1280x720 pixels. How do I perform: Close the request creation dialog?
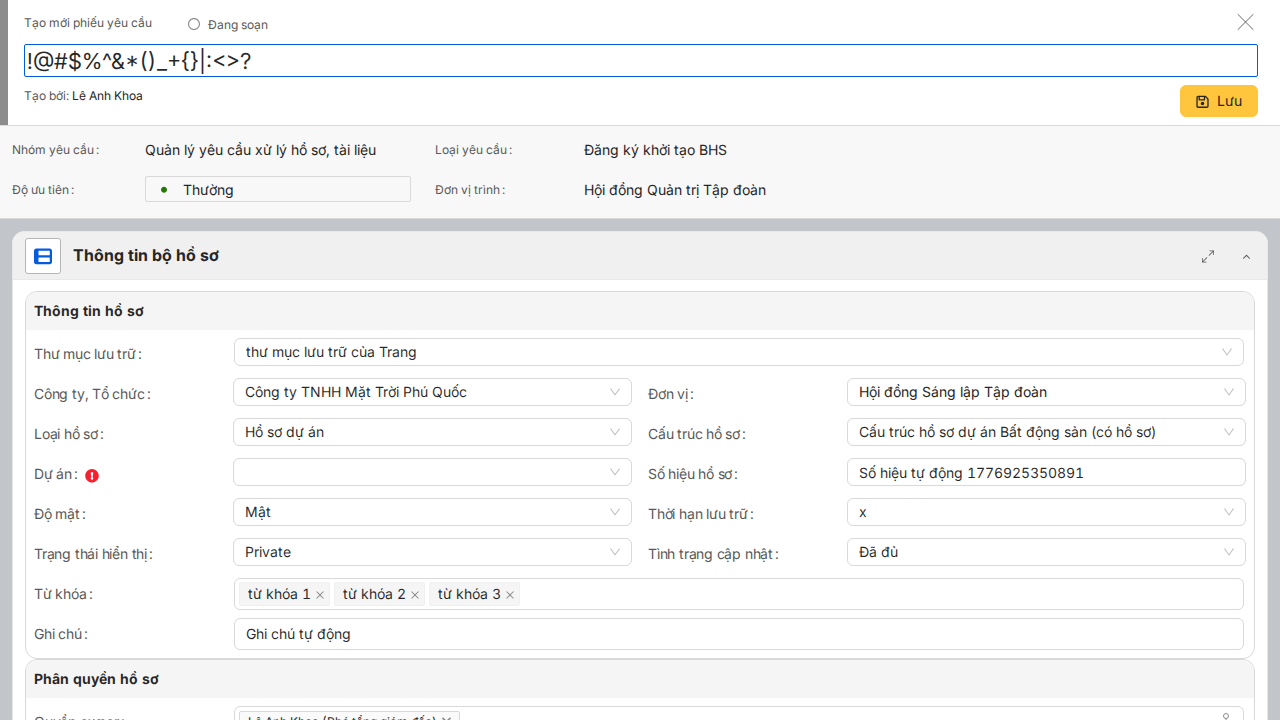(x=1245, y=22)
